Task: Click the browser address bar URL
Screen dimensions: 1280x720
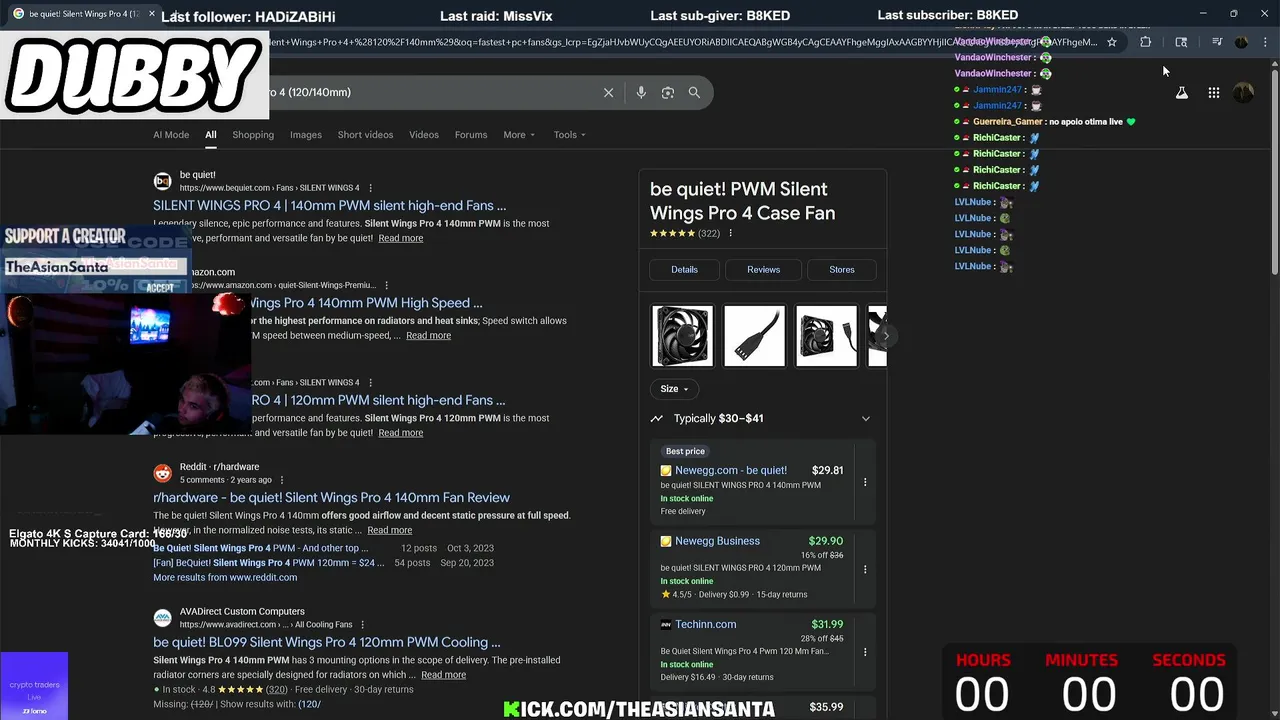Action: pos(680,42)
